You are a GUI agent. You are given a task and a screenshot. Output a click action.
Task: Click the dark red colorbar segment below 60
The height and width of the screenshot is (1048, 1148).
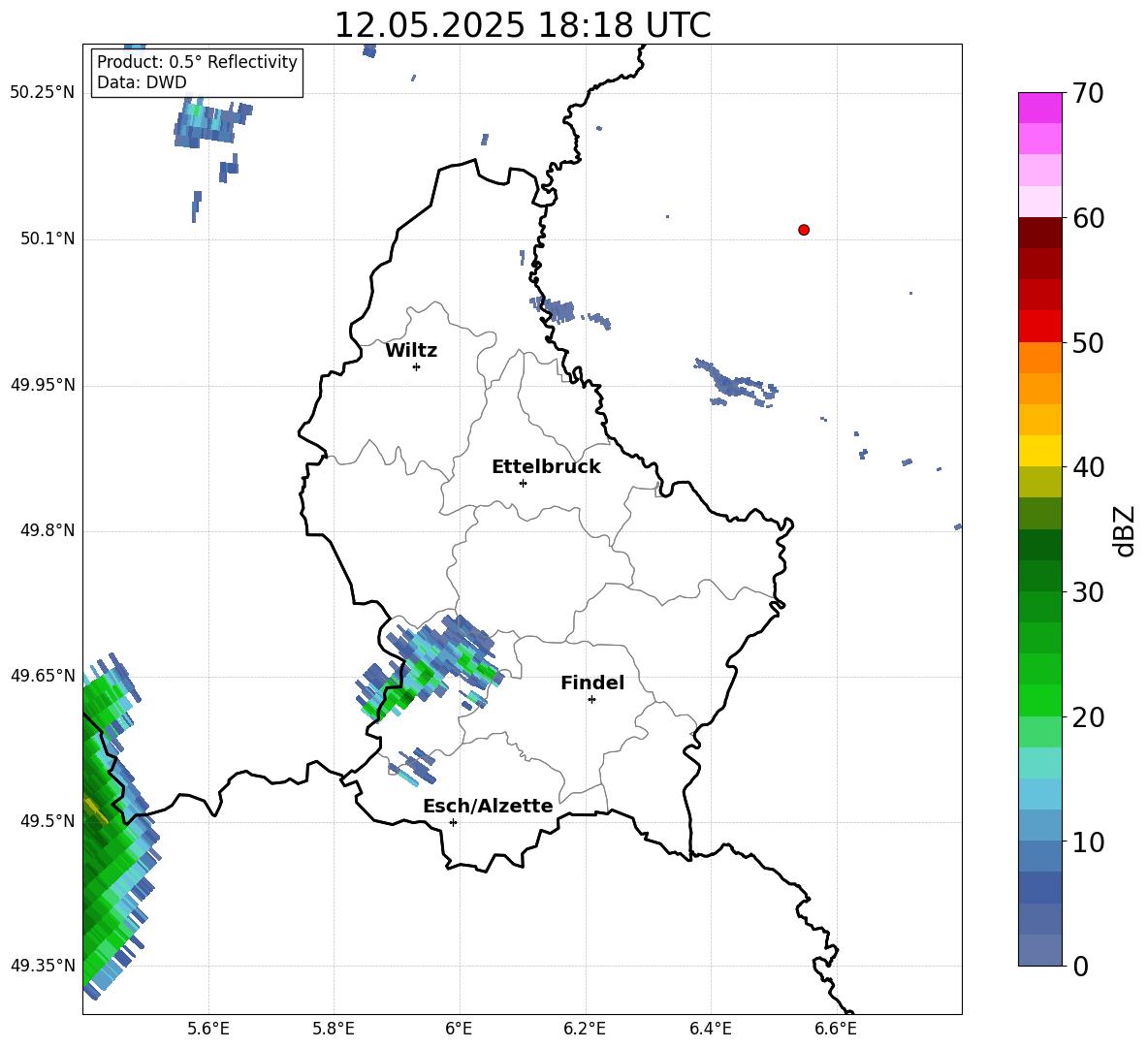(x=1040, y=233)
